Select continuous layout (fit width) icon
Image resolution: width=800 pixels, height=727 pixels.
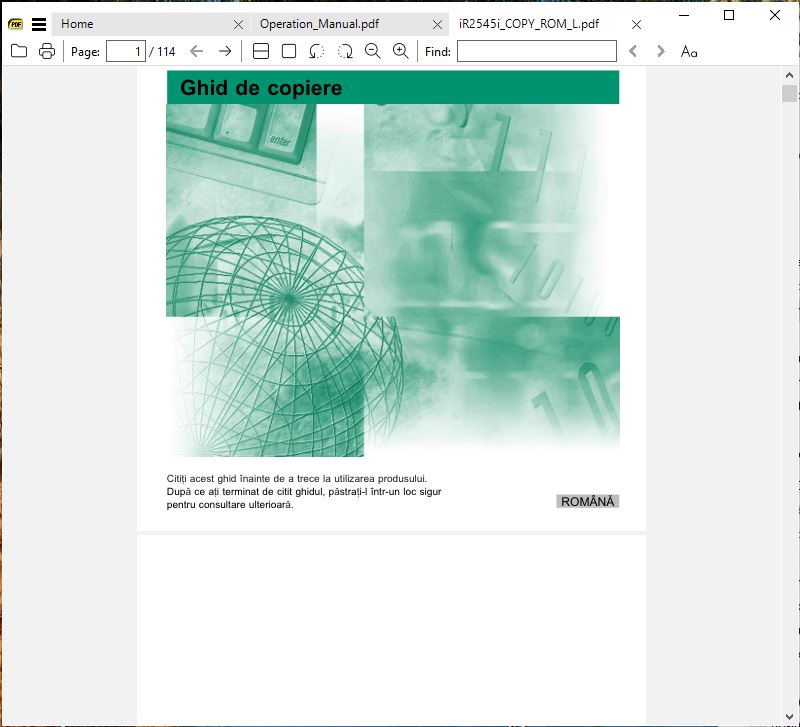[x=261, y=52]
